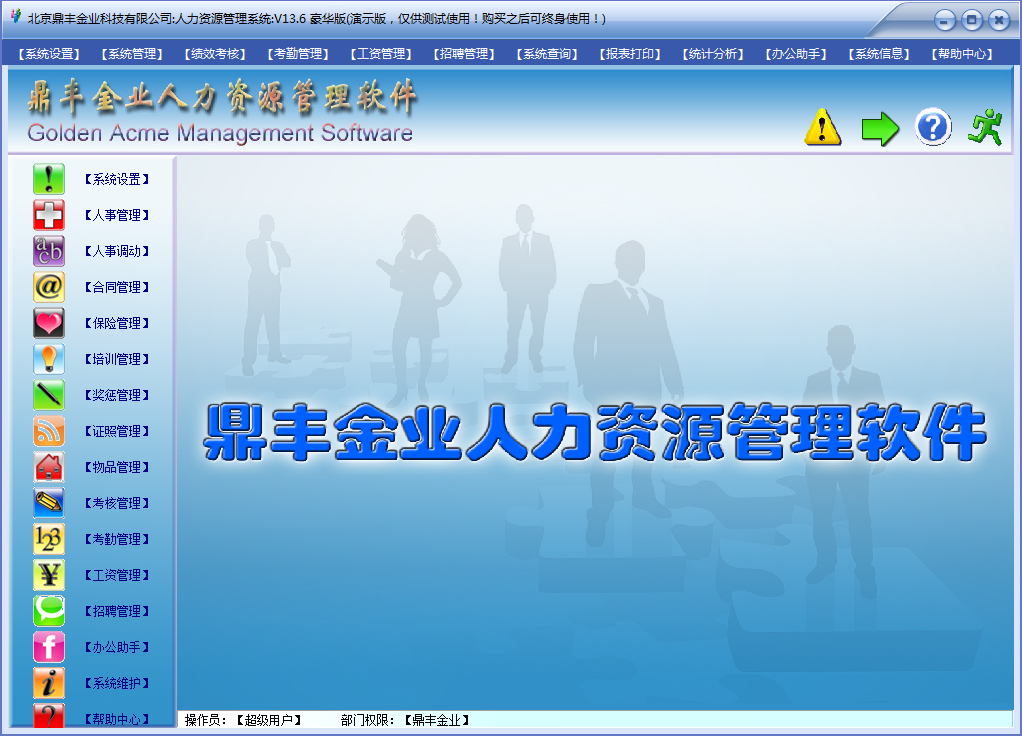Select 【系统维护】 in the sidebar

tap(117, 683)
